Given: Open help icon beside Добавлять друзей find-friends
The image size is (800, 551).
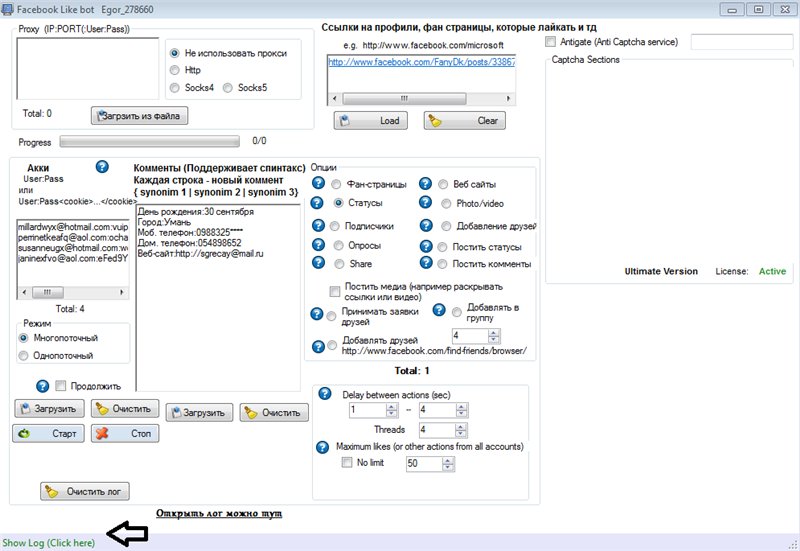Looking at the screenshot, I should click(x=318, y=346).
